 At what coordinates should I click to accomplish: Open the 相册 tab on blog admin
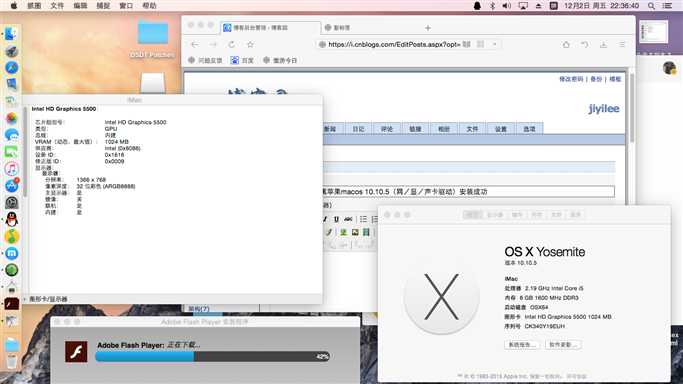point(444,129)
